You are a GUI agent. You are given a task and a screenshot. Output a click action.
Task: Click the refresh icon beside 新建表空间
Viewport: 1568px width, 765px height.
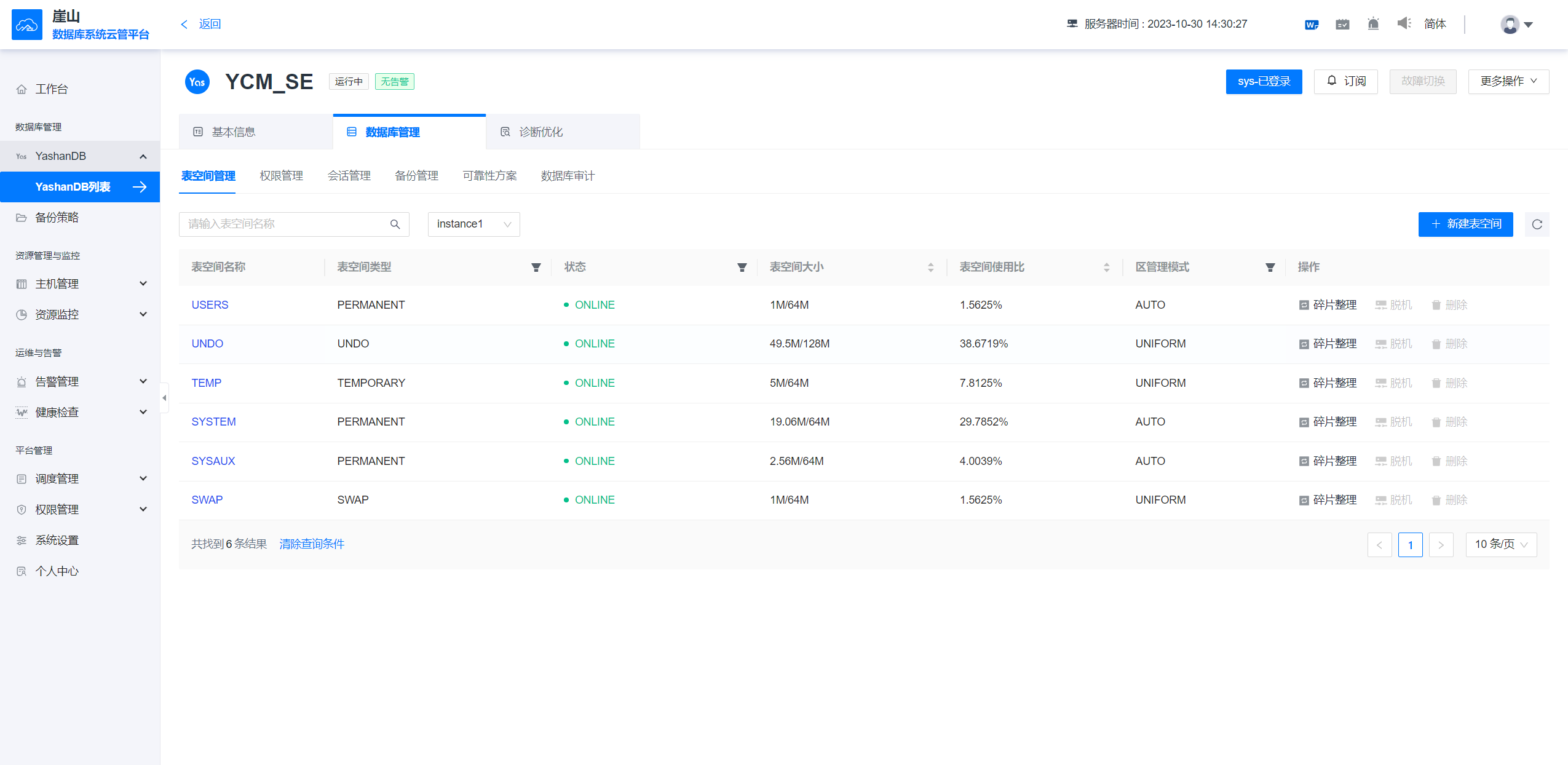1537,224
